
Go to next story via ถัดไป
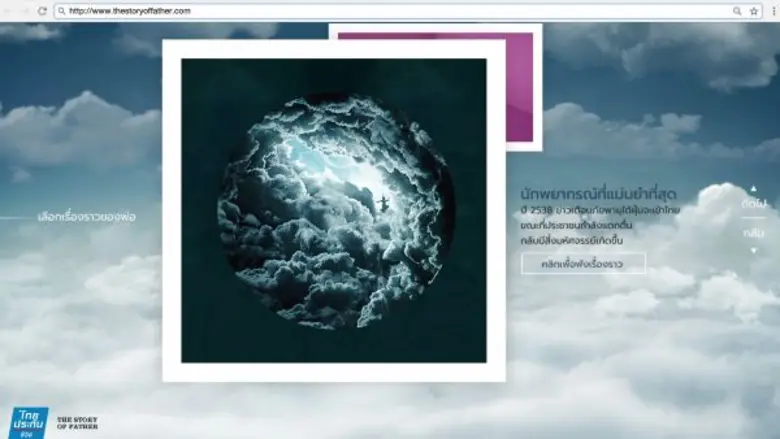(753, 203)
